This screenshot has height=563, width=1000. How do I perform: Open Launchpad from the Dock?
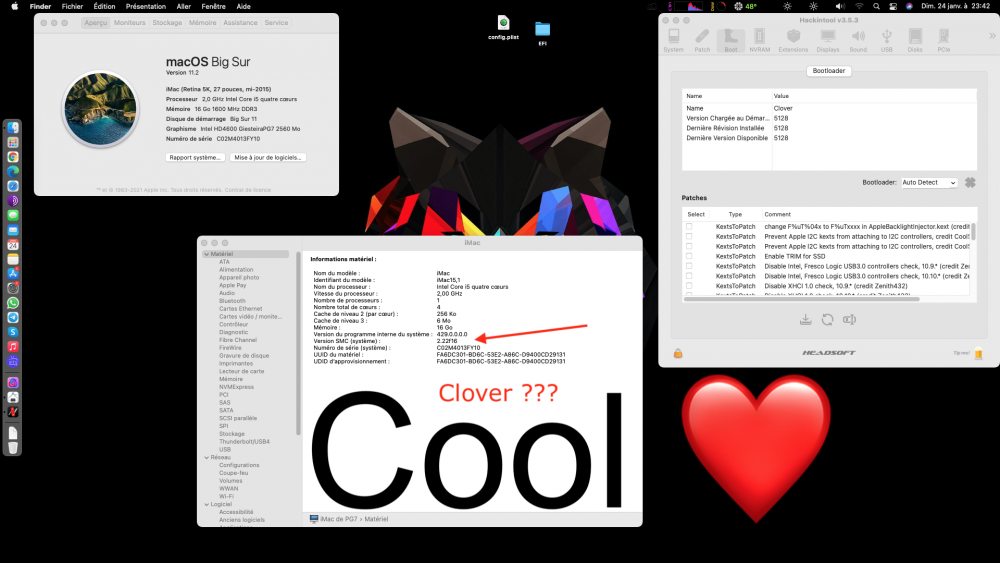[13, 142]
